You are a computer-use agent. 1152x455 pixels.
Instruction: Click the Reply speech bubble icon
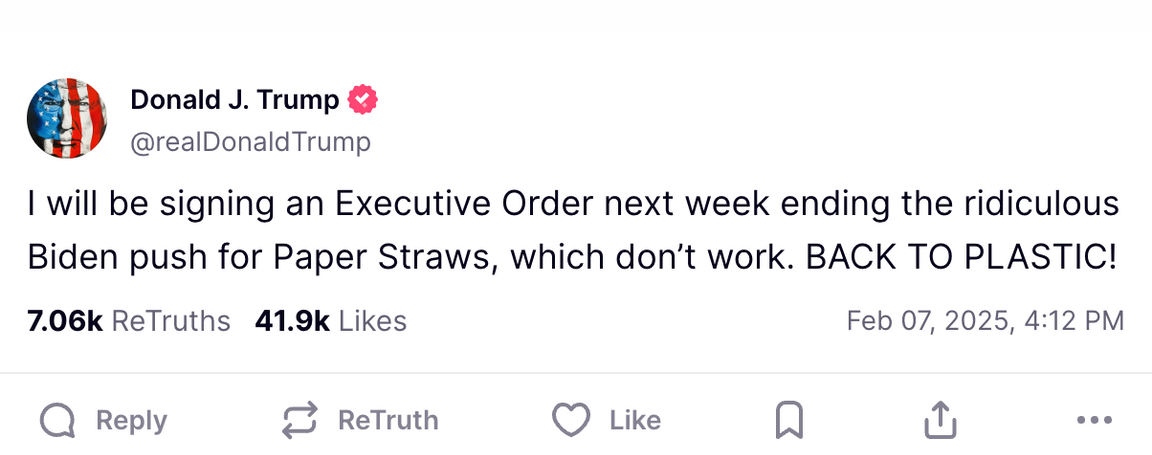[58, 421]
